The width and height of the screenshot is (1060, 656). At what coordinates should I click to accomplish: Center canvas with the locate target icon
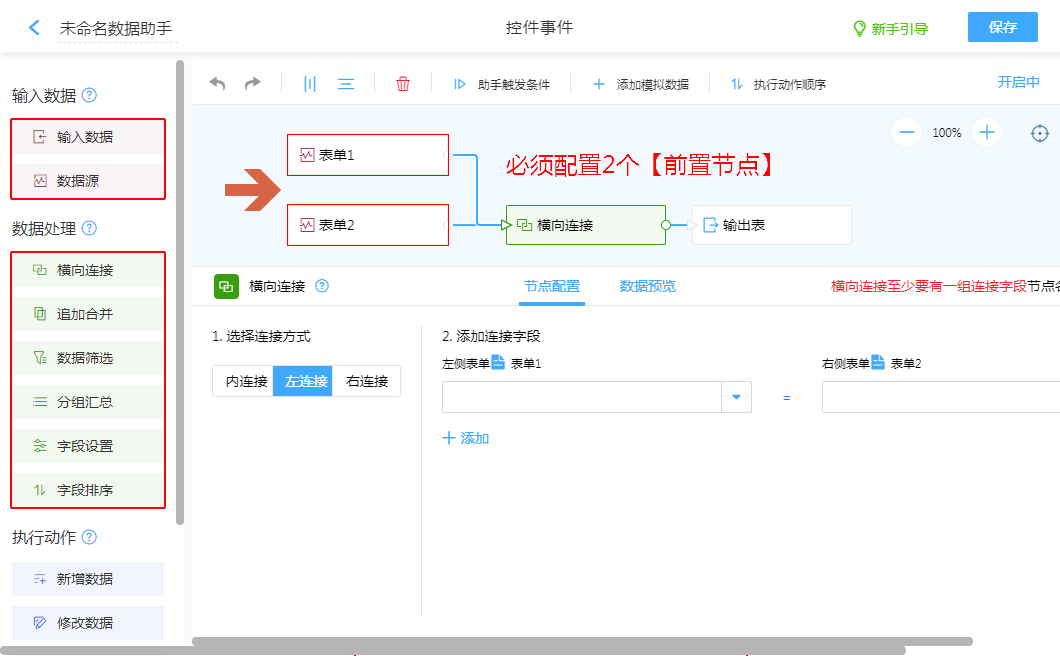coord(1040,133)
